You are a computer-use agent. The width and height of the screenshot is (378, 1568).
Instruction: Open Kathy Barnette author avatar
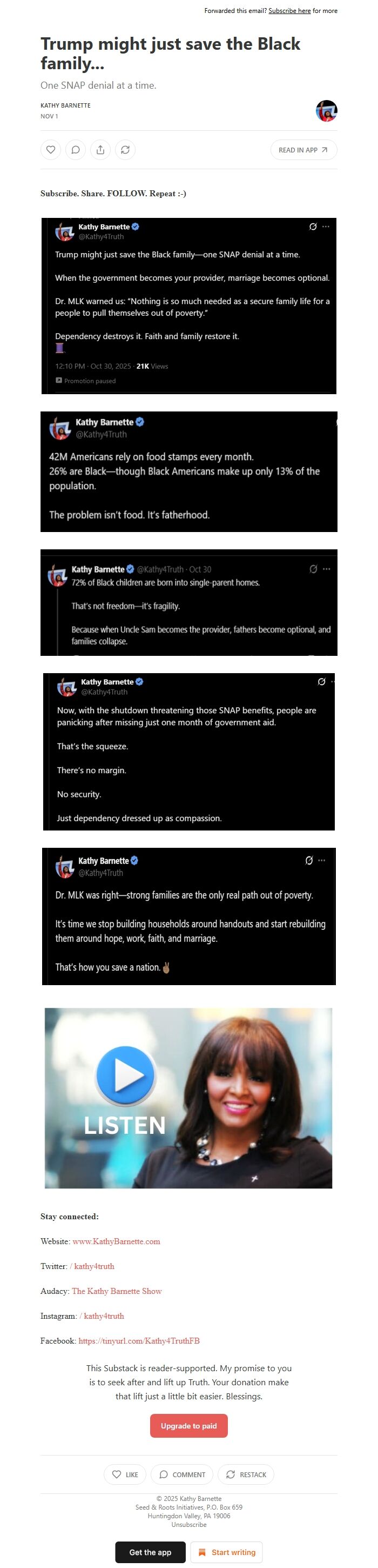point(326,111)
